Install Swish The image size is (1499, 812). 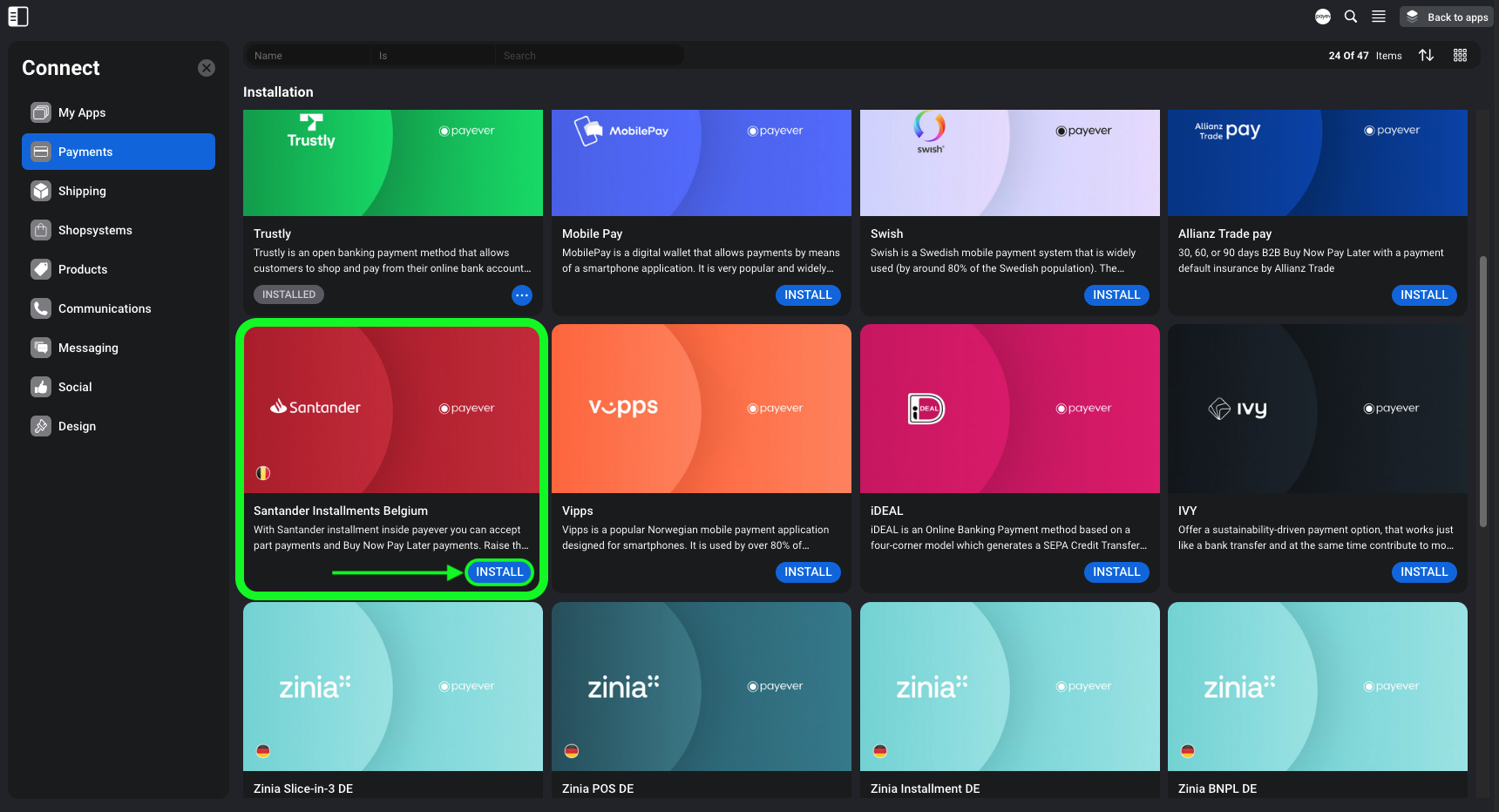1116,295
